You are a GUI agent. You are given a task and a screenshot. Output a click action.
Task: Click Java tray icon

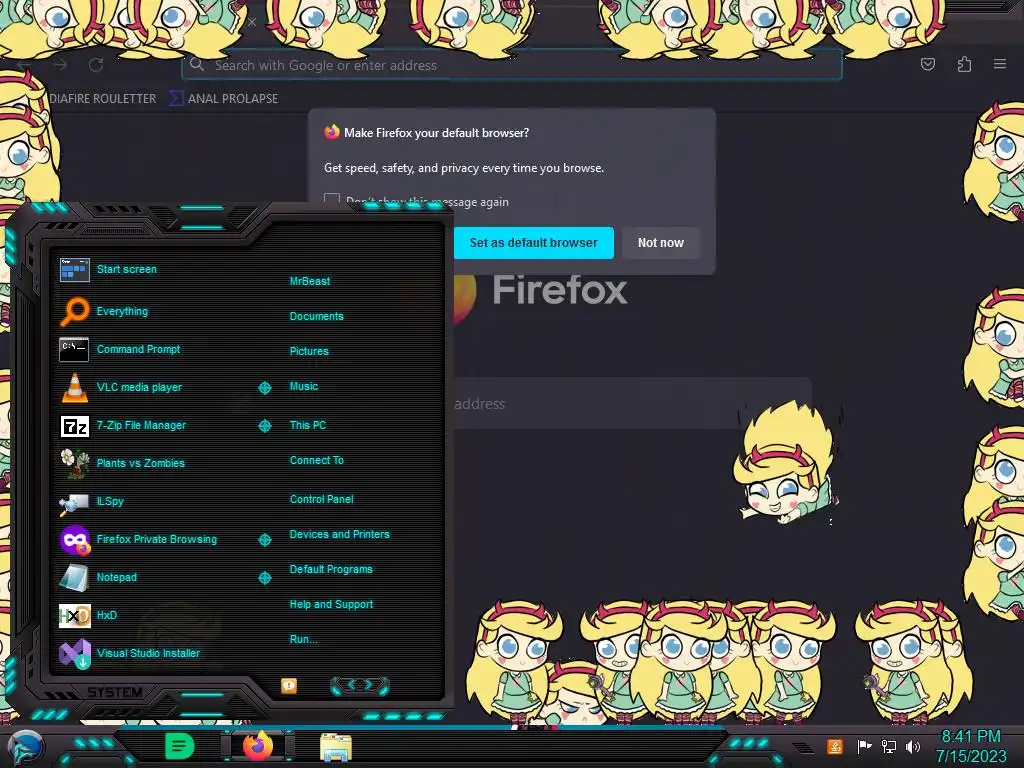[x=835, y=746]
